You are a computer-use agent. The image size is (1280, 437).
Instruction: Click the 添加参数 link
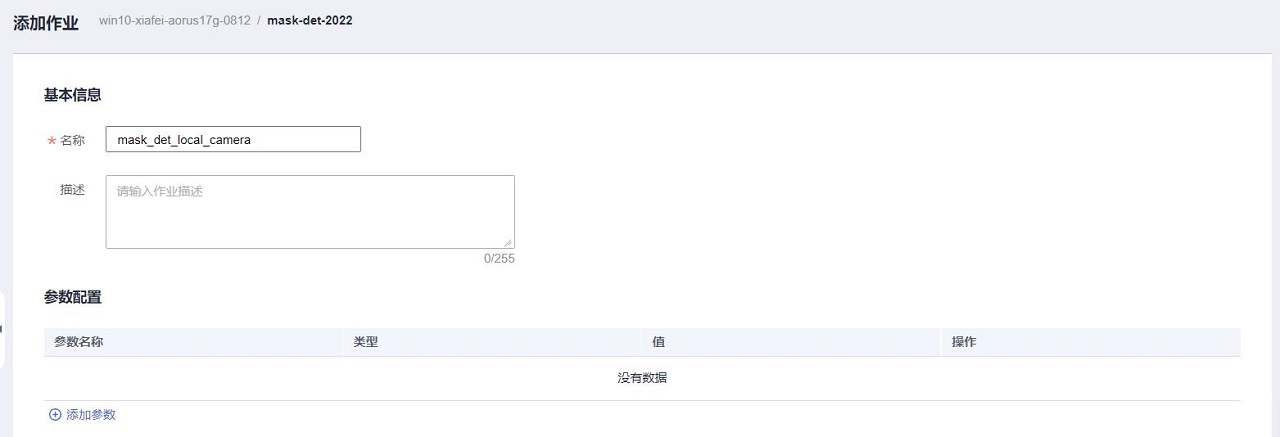tap(91, 414)
